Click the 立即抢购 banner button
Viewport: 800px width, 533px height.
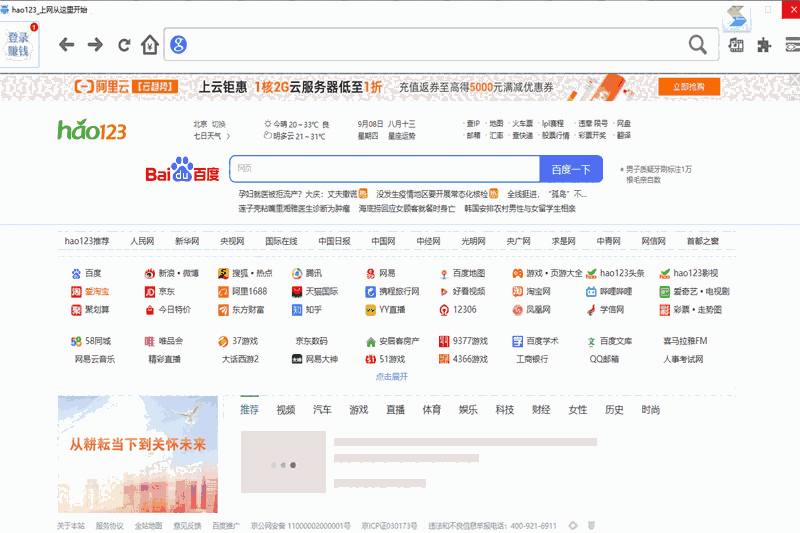[x=689, y=87]
